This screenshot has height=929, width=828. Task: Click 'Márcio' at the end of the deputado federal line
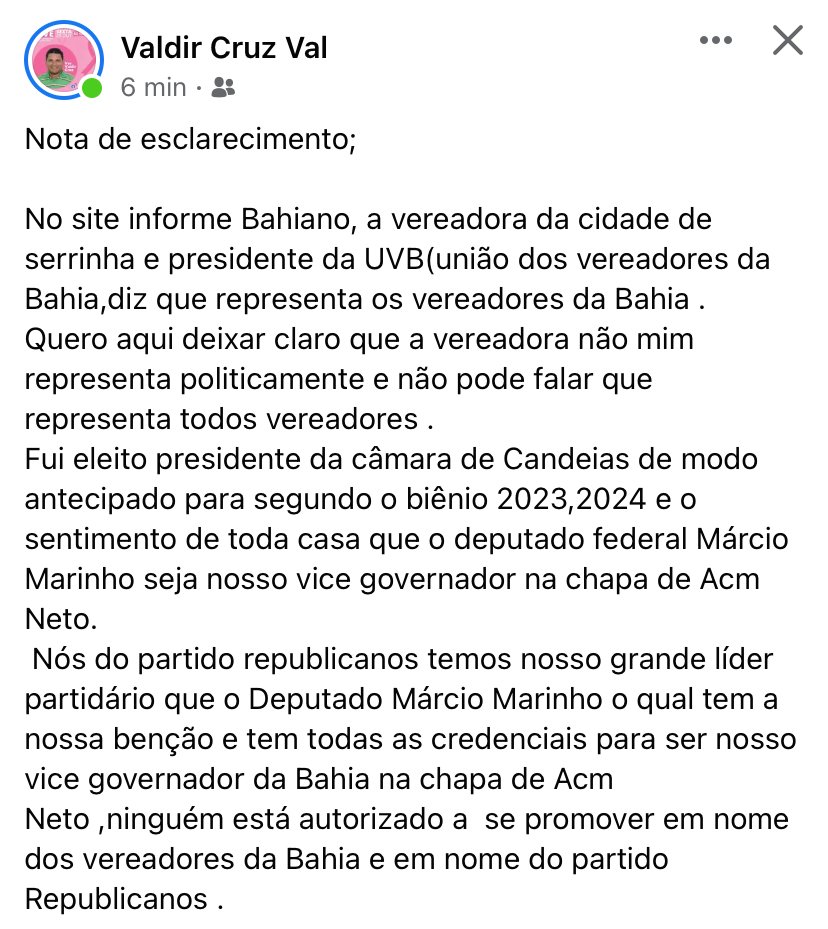(x=742, y=539)
